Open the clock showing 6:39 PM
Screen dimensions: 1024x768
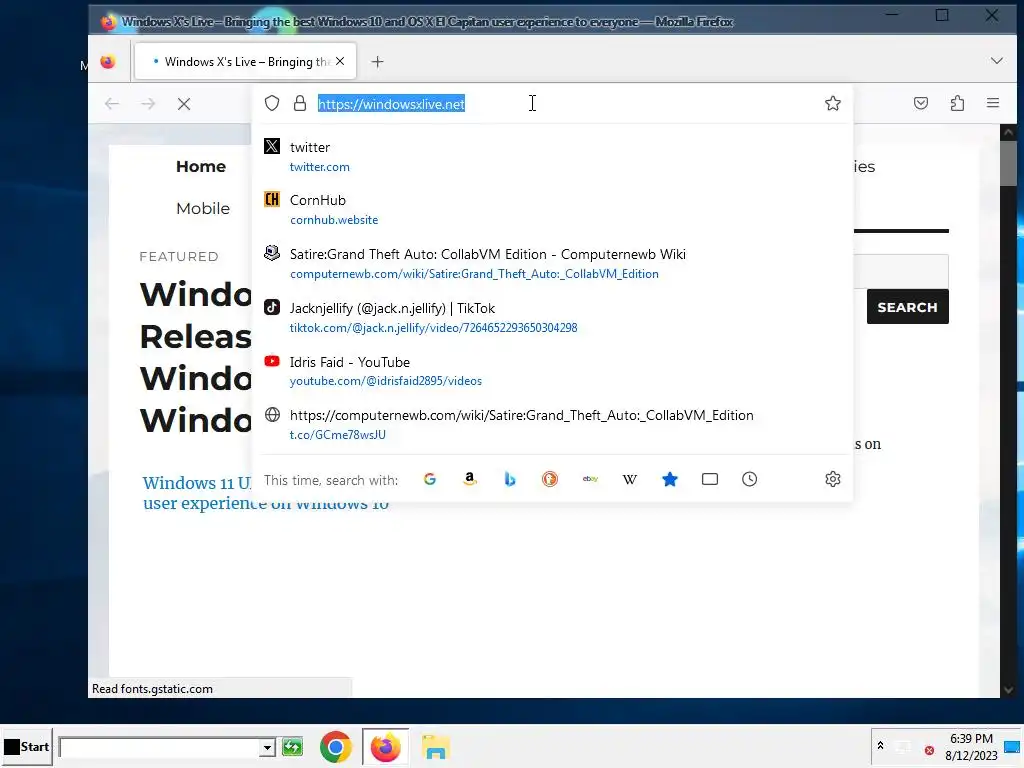coord(971,746)
